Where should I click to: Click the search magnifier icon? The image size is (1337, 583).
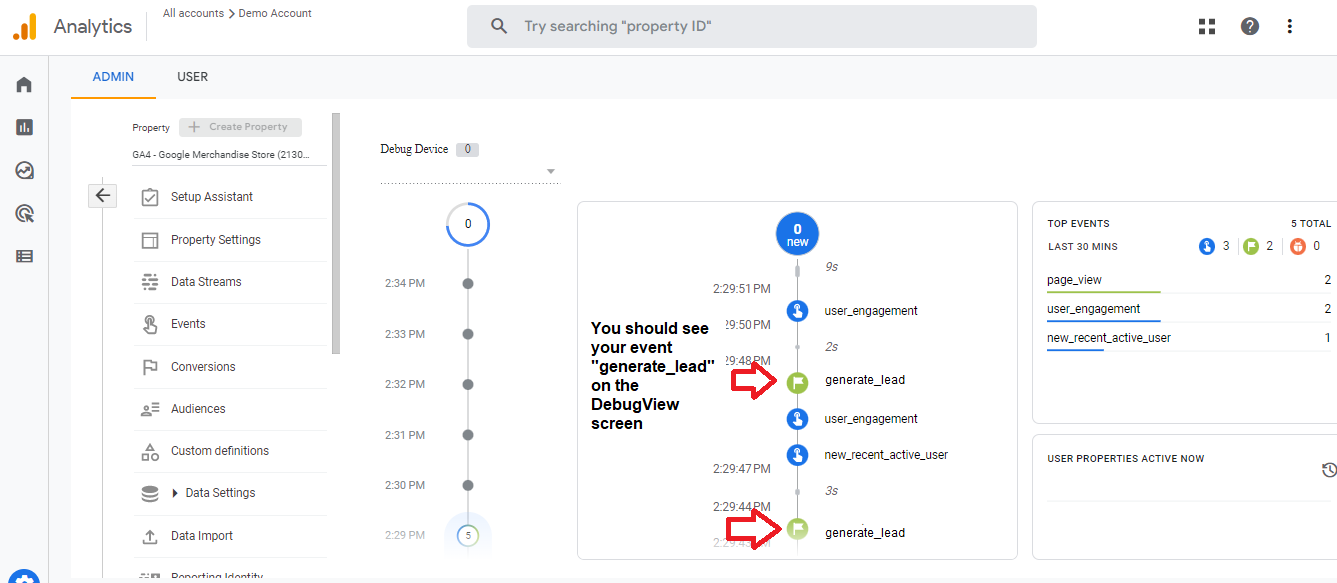pyautogui.click(x=499, y=27)
